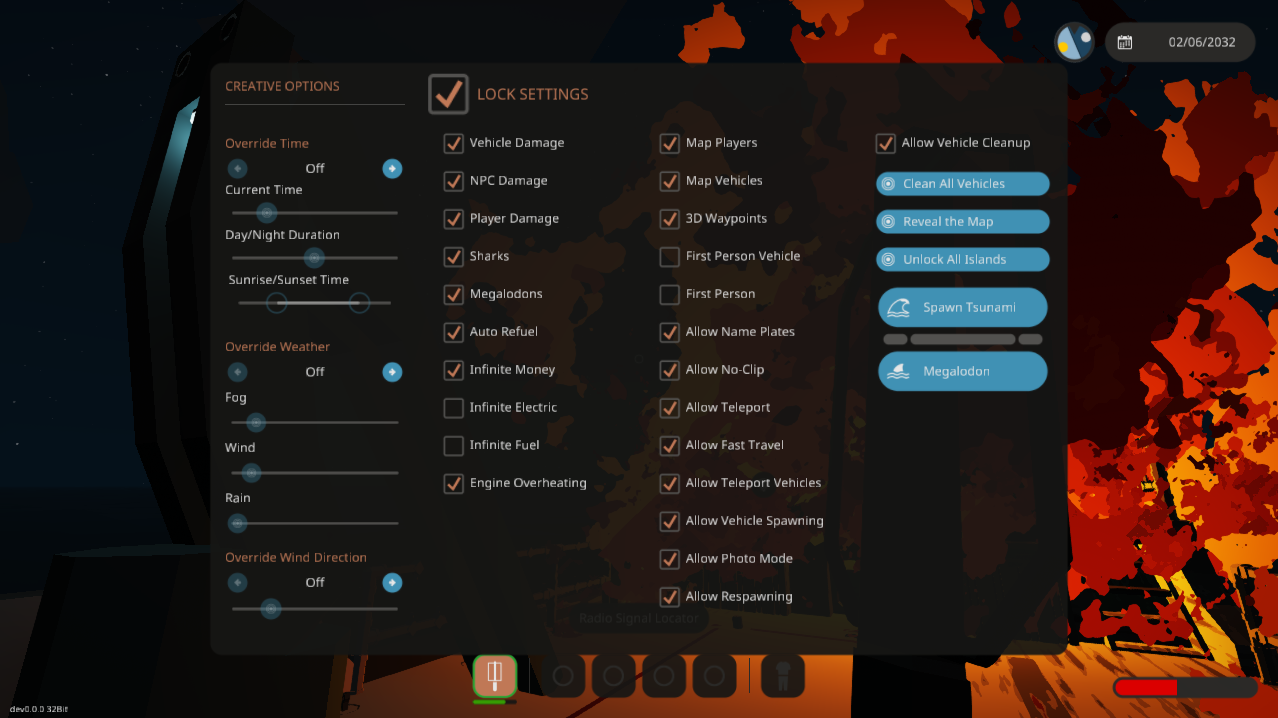Click Clean All Vehicles button

[963, 184]
